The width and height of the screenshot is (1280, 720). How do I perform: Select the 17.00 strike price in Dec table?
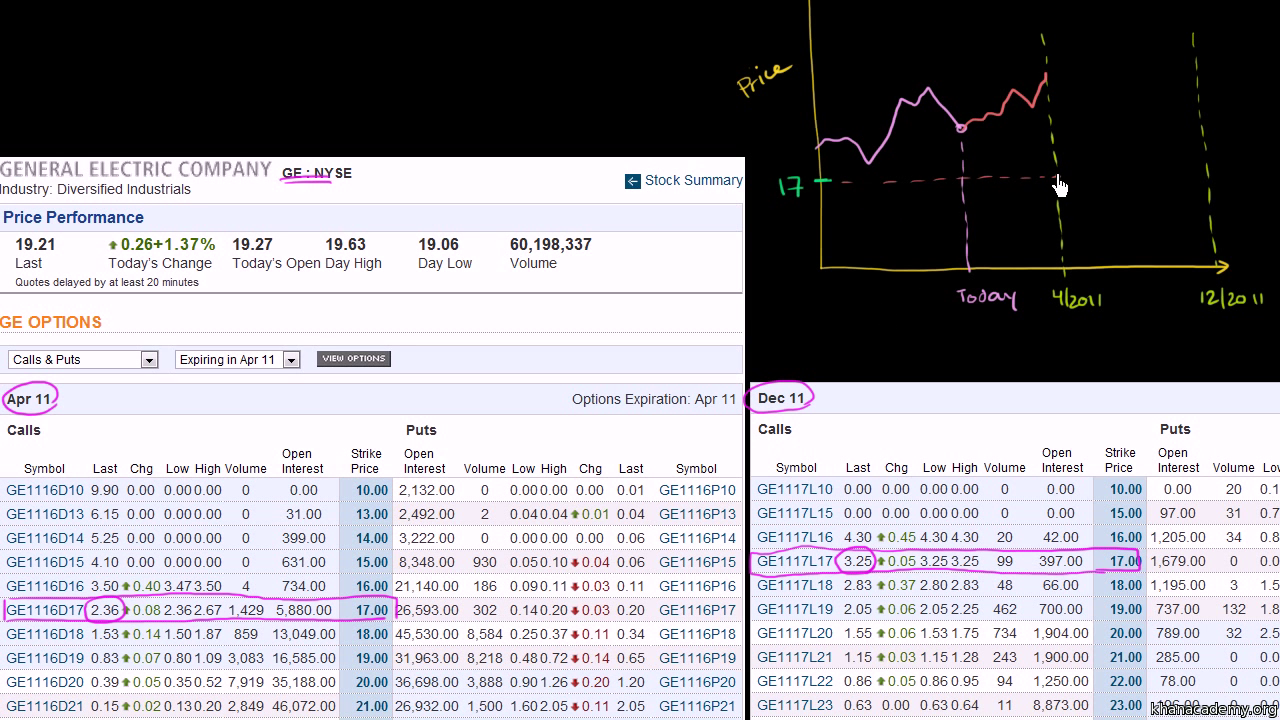click(1125, 561)
